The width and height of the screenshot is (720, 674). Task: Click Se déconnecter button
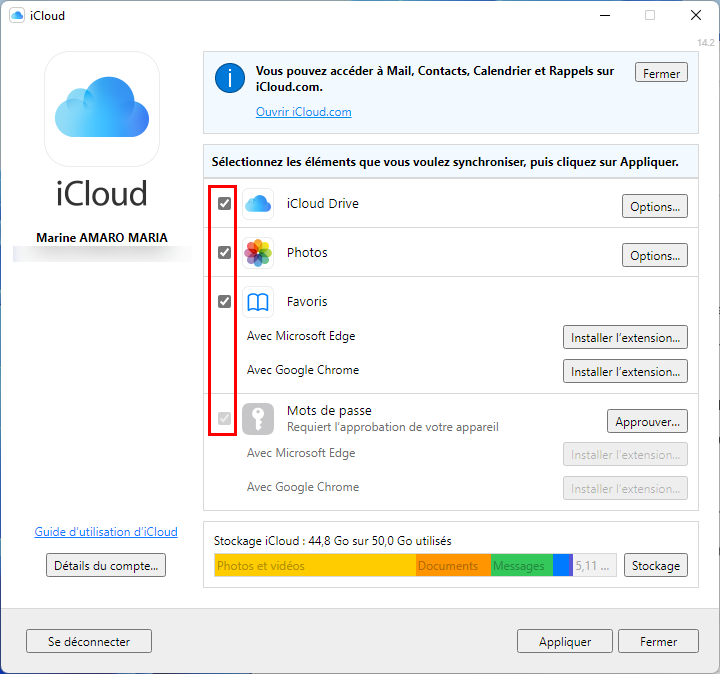tap(89, 641)
